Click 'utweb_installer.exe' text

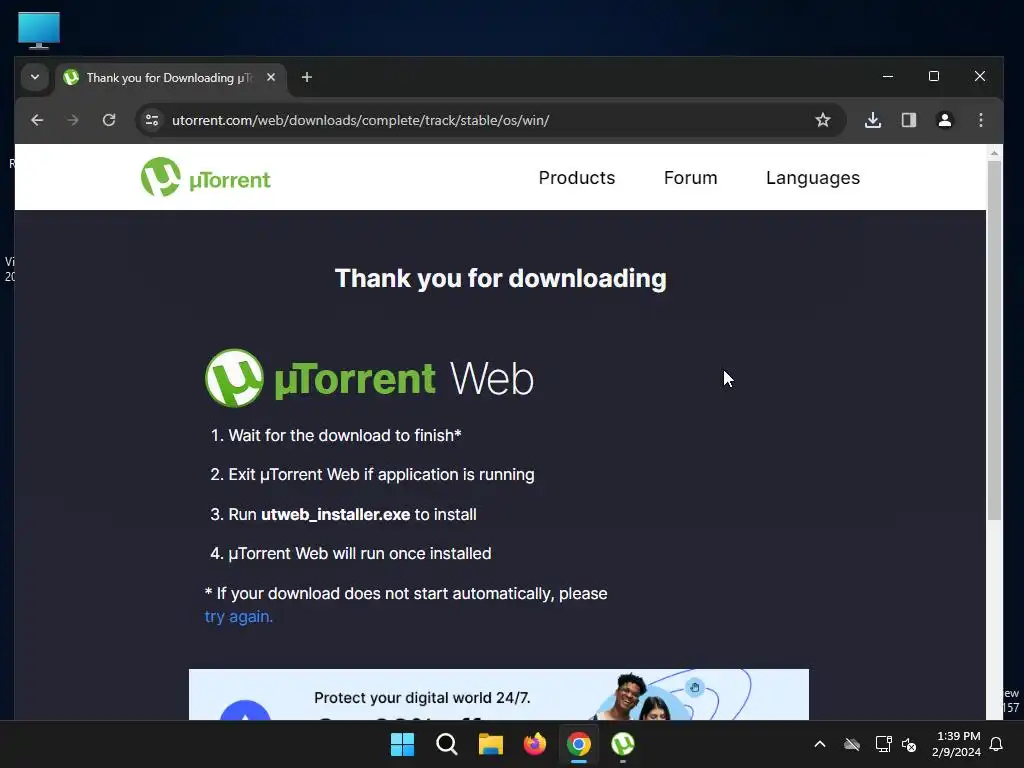point(336,515)
